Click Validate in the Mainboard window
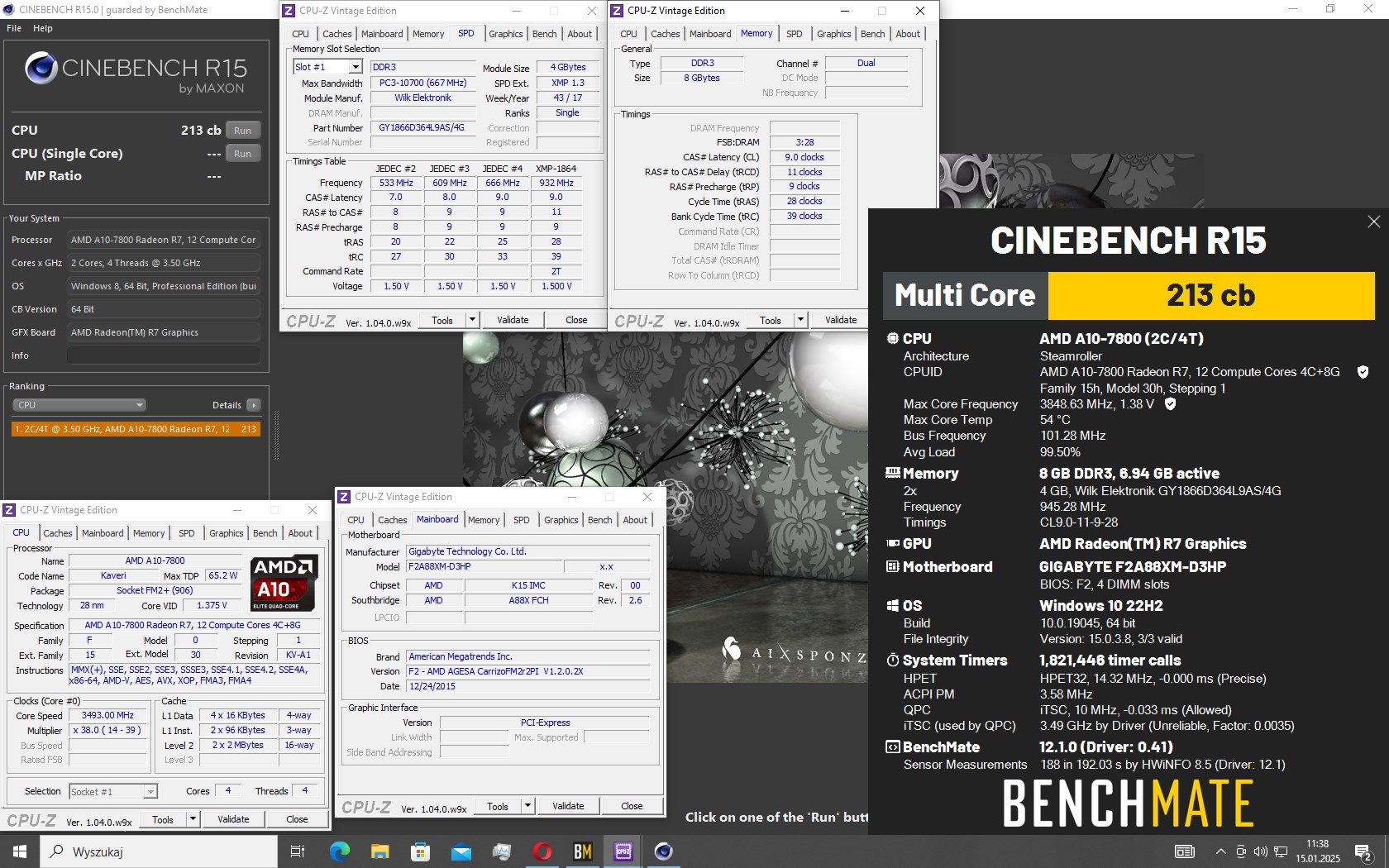Image resolution: width=1389 pixels, height=868 pixels. pyautogui.click(x=568, y=806)
